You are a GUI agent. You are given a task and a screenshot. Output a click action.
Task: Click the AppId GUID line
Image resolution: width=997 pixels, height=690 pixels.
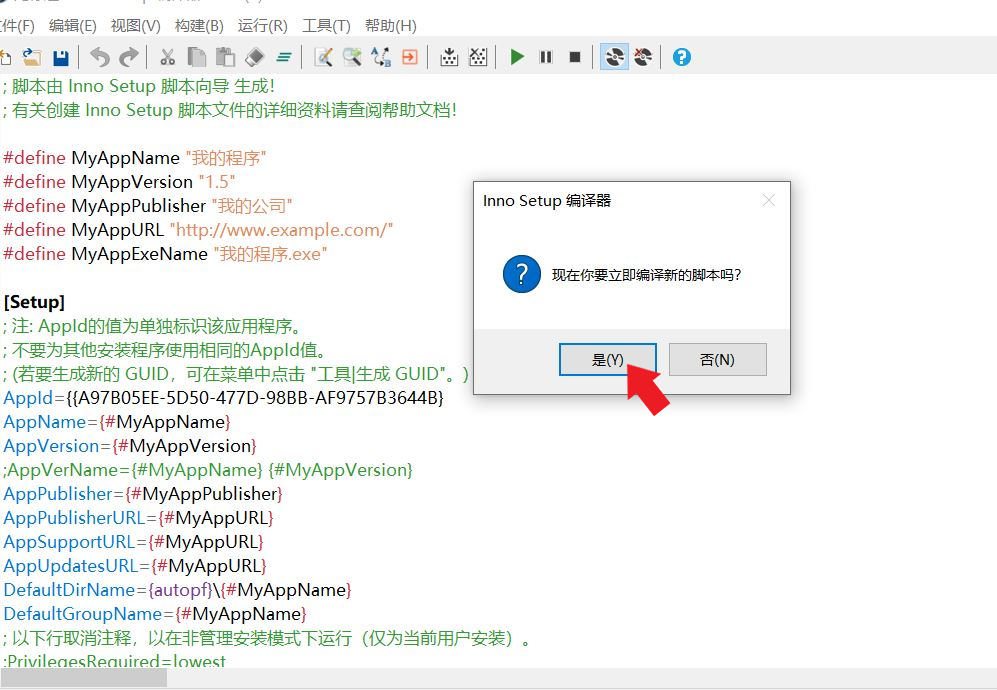click(x=224, y=398)
